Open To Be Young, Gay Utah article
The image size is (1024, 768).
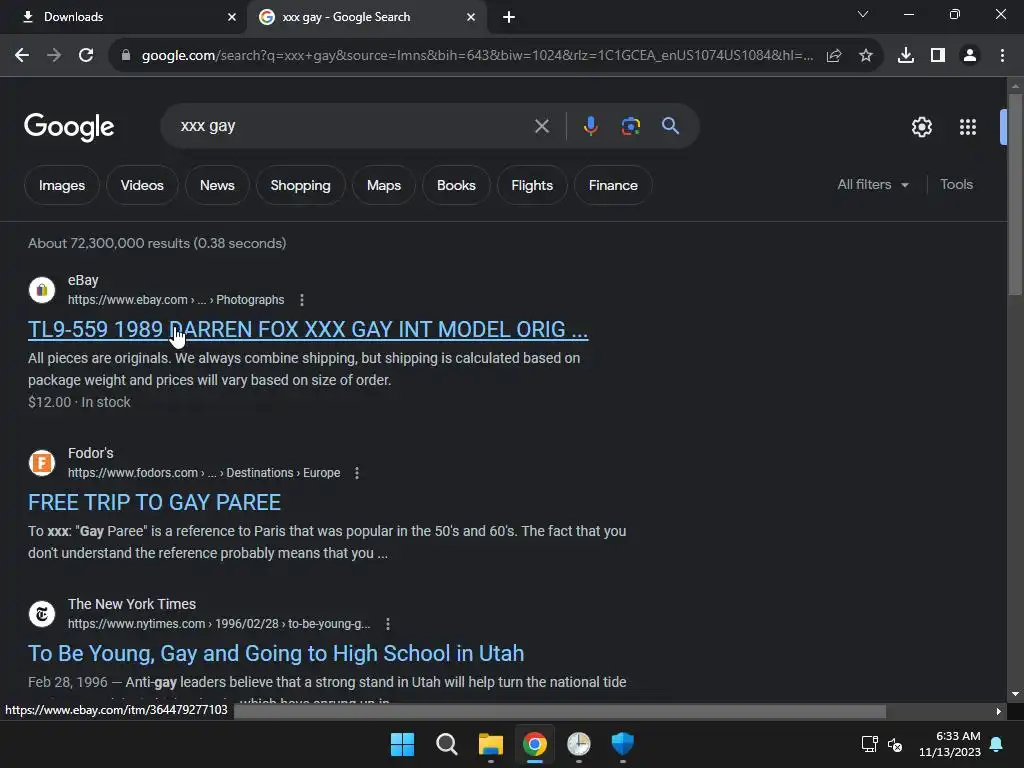pyautogui.click(x=276, y=654)
